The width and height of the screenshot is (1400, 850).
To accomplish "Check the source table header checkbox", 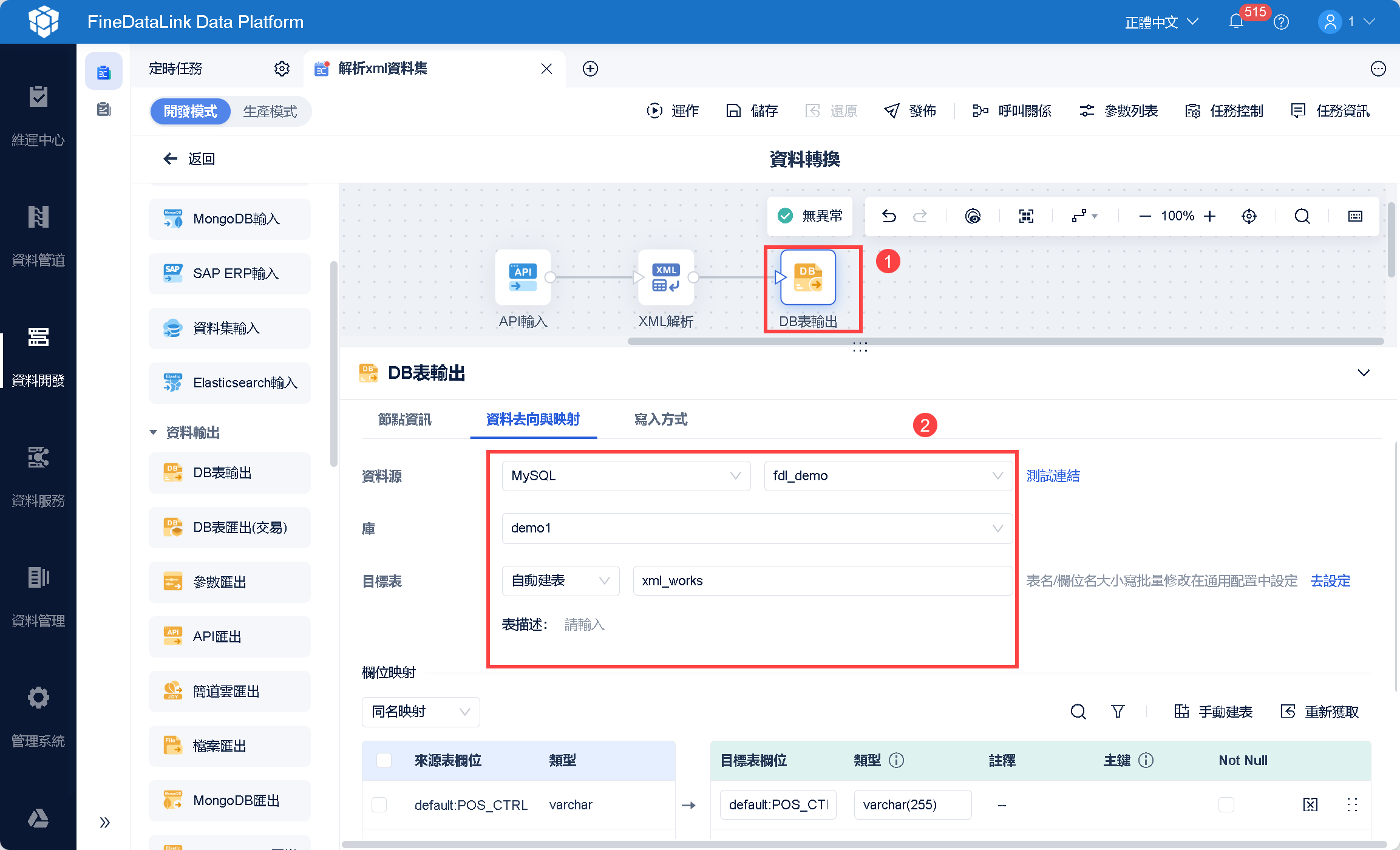I will [x=384, y=760].
